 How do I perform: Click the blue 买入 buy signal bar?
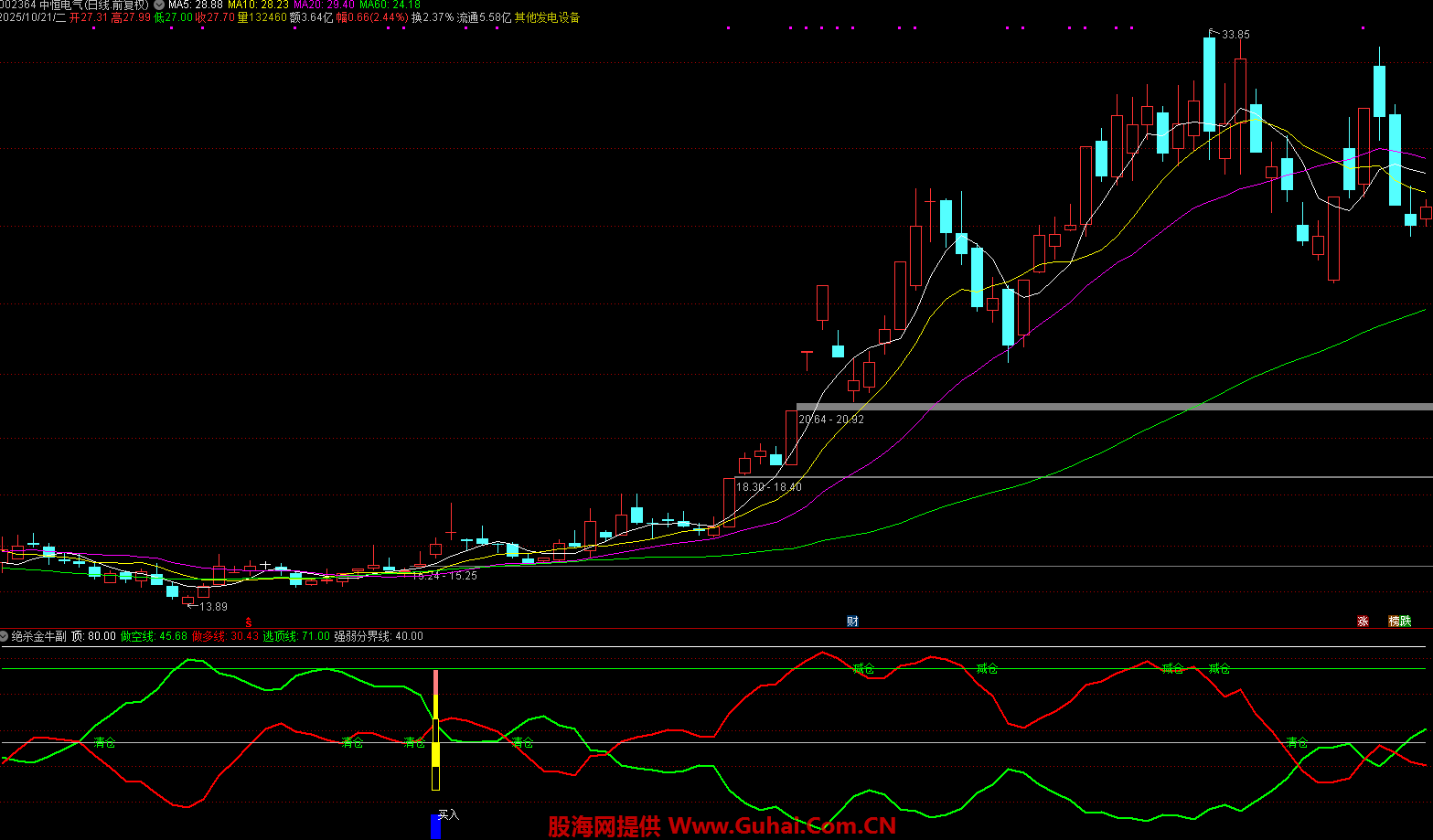click(x=435, y=826)
